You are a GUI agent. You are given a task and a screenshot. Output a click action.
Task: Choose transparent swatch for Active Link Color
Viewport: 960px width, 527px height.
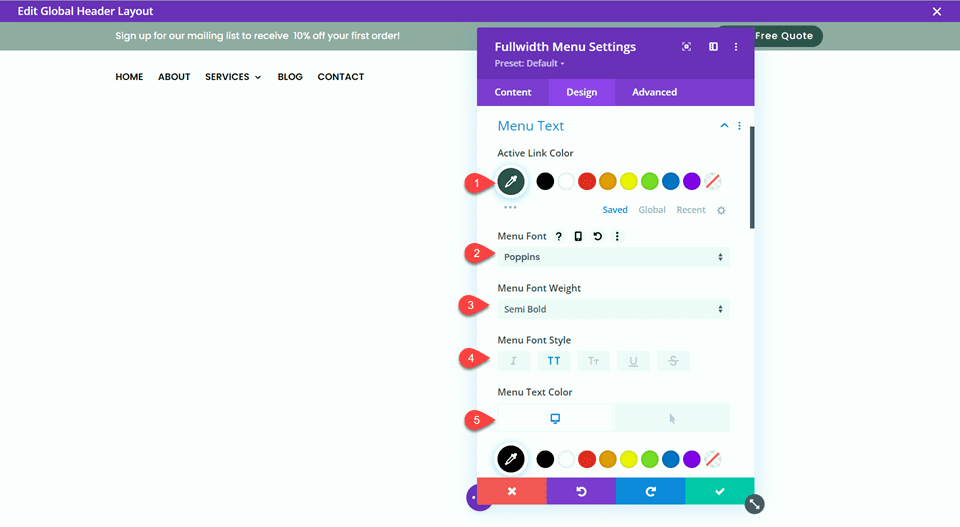point(712,181)
